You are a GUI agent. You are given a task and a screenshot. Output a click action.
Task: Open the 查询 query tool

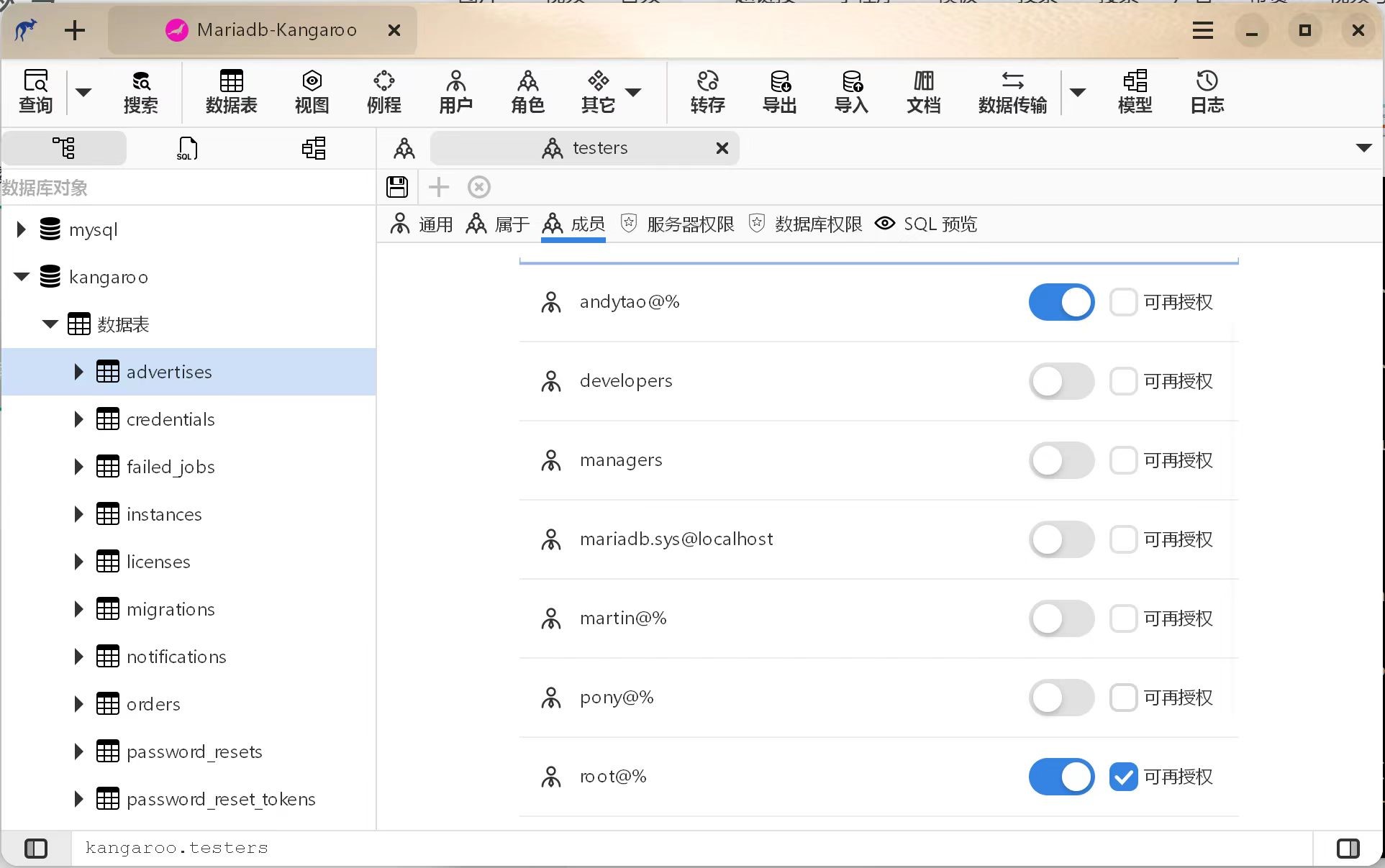point(35,91)
